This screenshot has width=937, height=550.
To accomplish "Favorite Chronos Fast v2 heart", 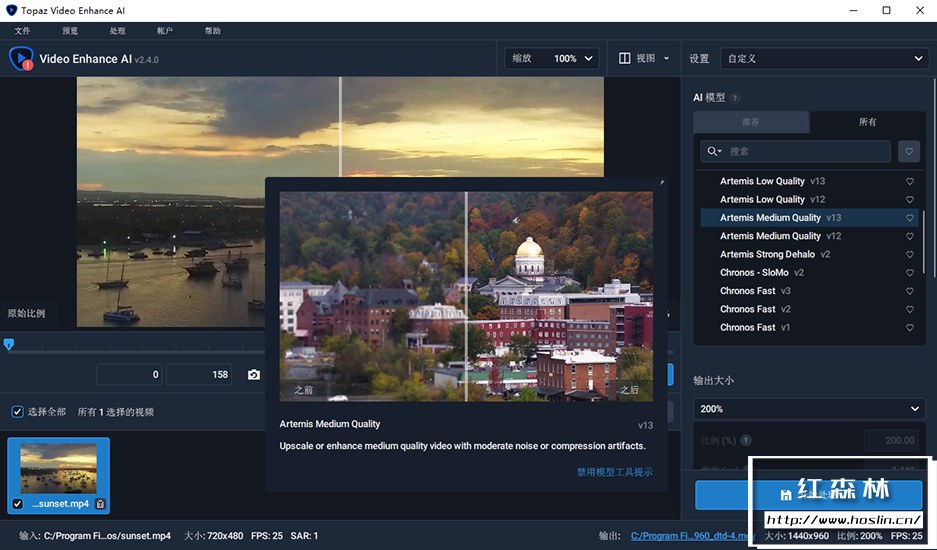I will point(910,310).
